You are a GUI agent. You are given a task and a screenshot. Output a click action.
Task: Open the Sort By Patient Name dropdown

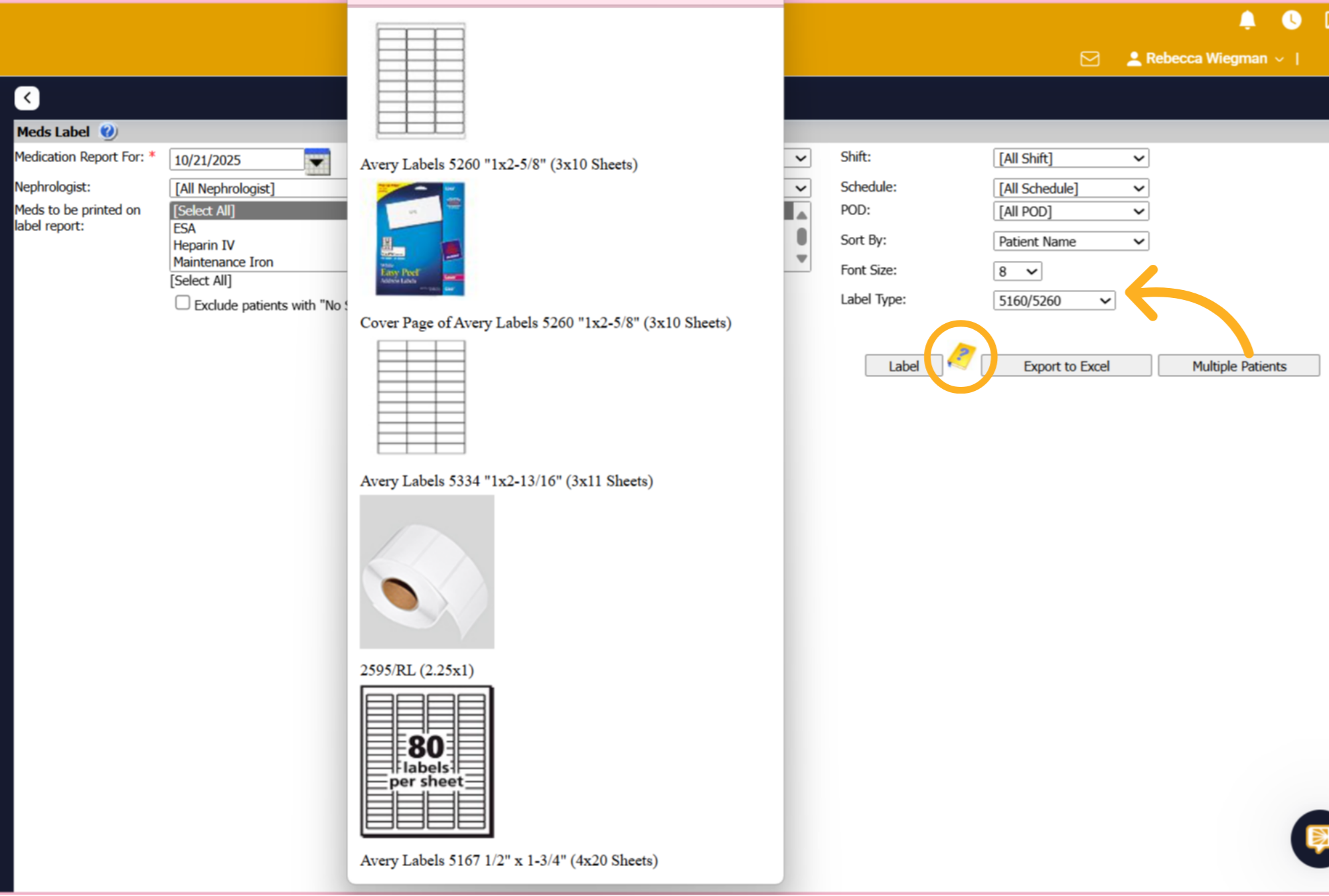1071,242
